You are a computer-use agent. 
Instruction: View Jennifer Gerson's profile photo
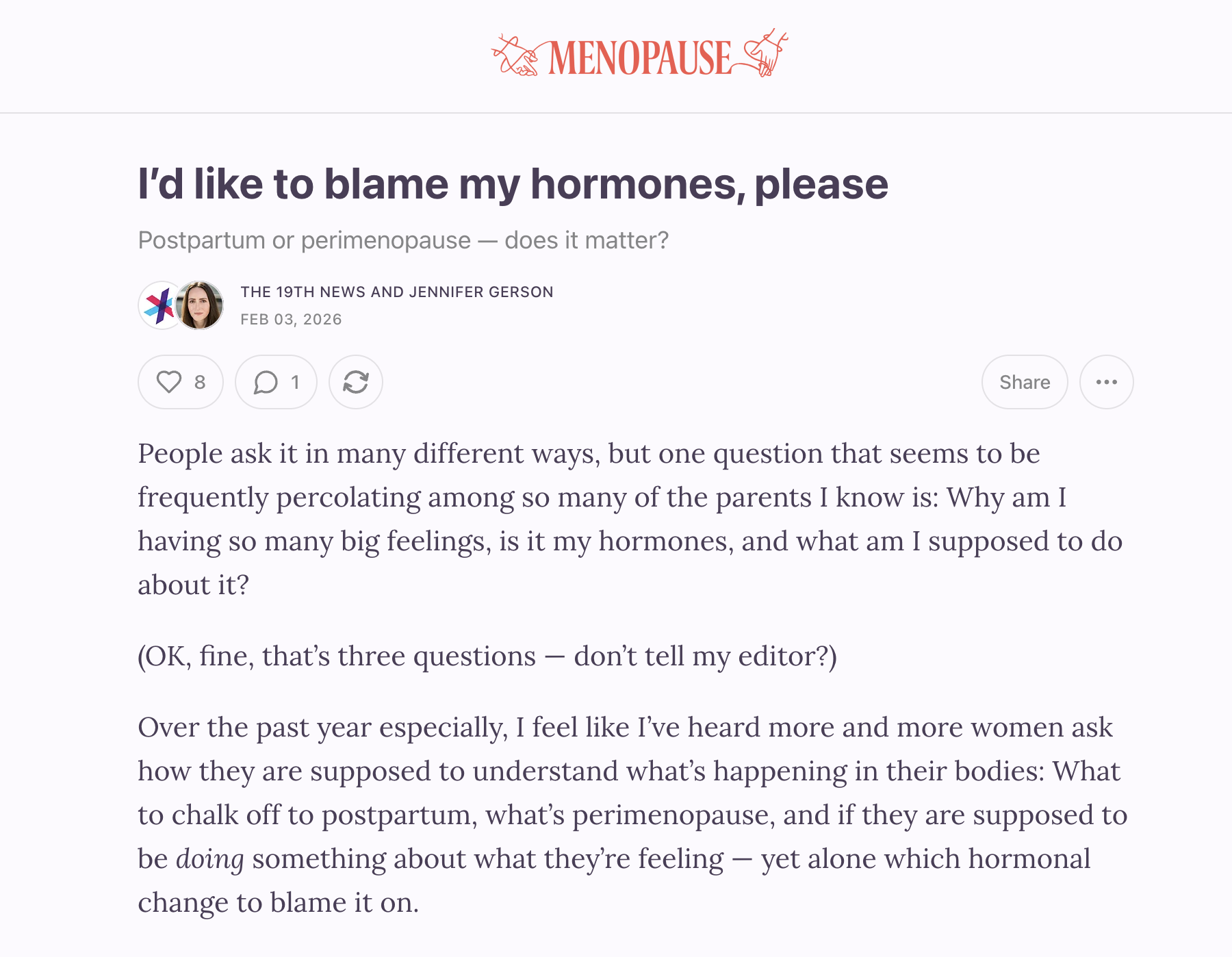click(x=200, y=305)
